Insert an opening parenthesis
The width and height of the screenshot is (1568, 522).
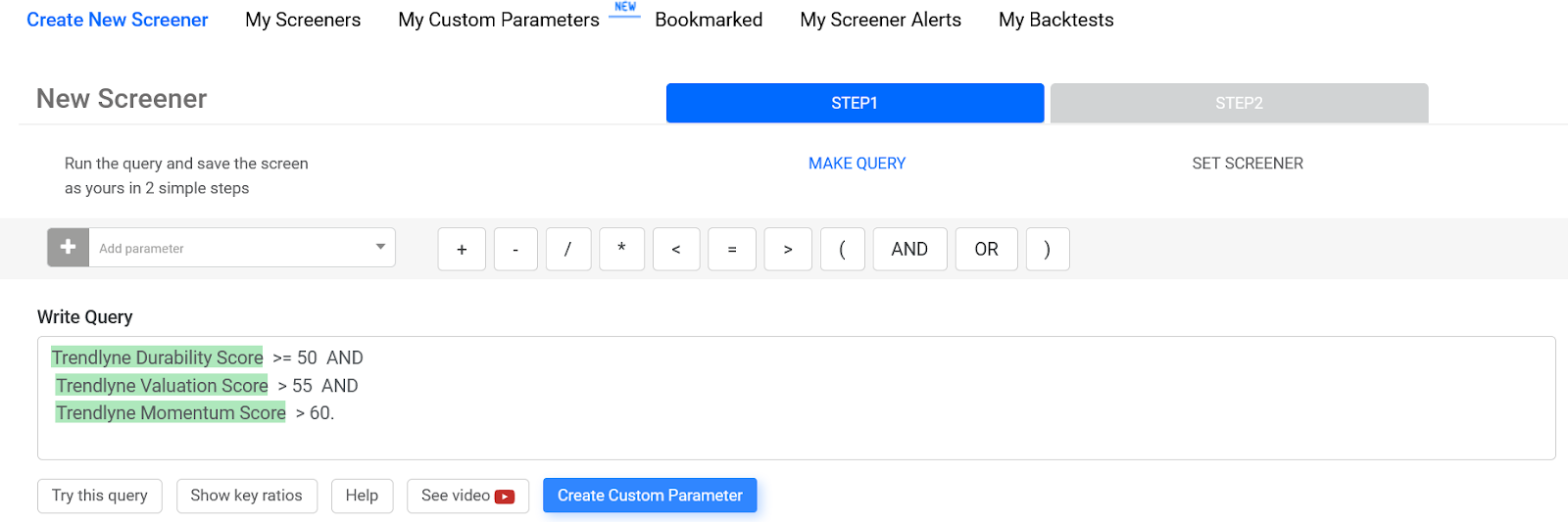(x=843, y=249)
